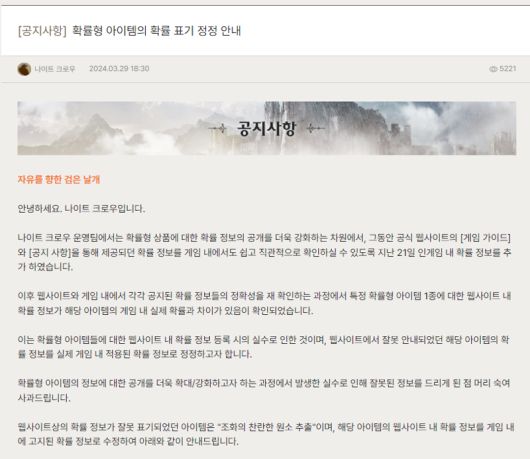Click the post title 확률형 아이템의 확률 표기 정정 안내
Viewport: 530px width, 459px height.
click(x=156, y=31)
